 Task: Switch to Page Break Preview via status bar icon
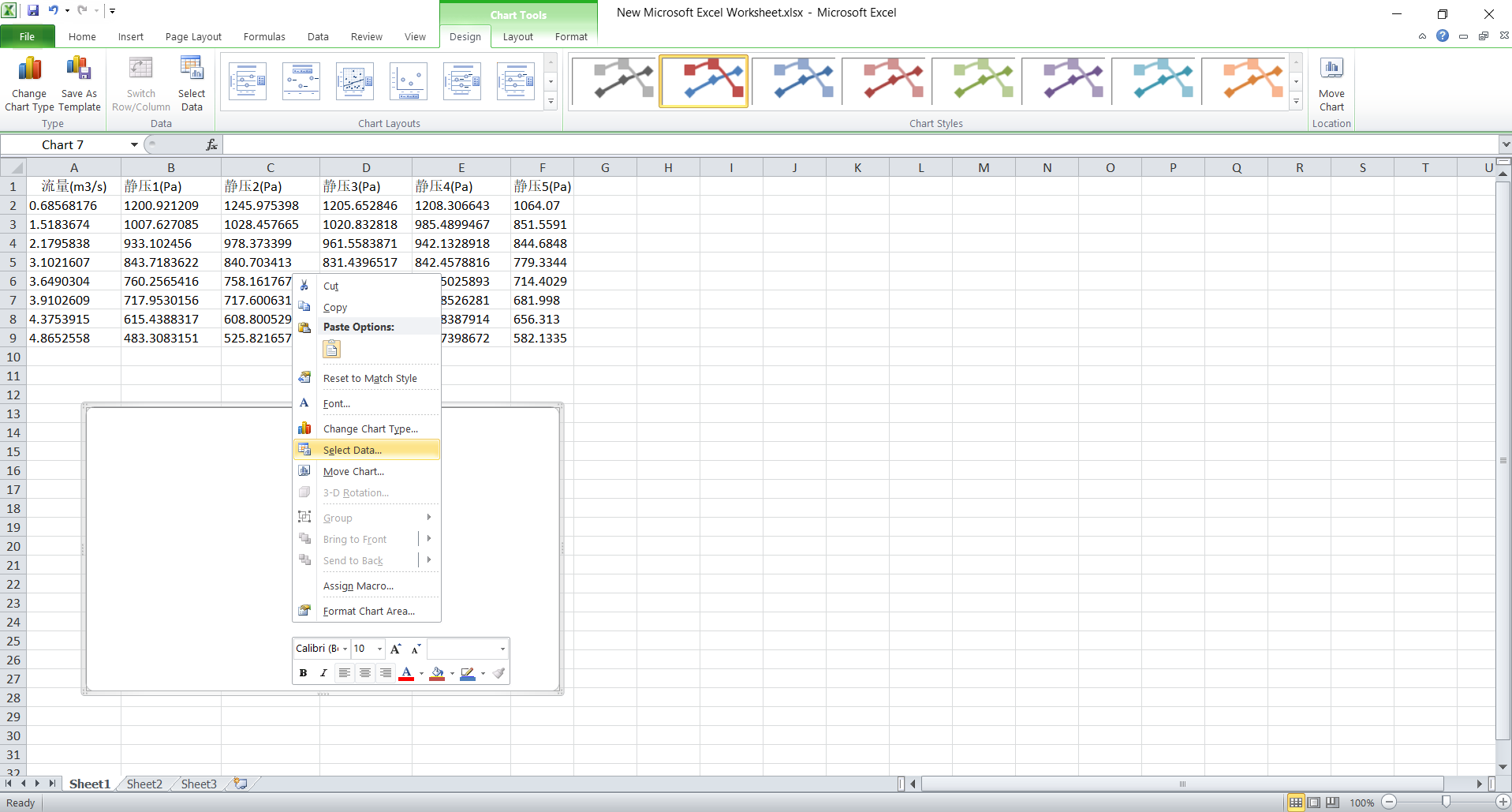(1331, 802)
